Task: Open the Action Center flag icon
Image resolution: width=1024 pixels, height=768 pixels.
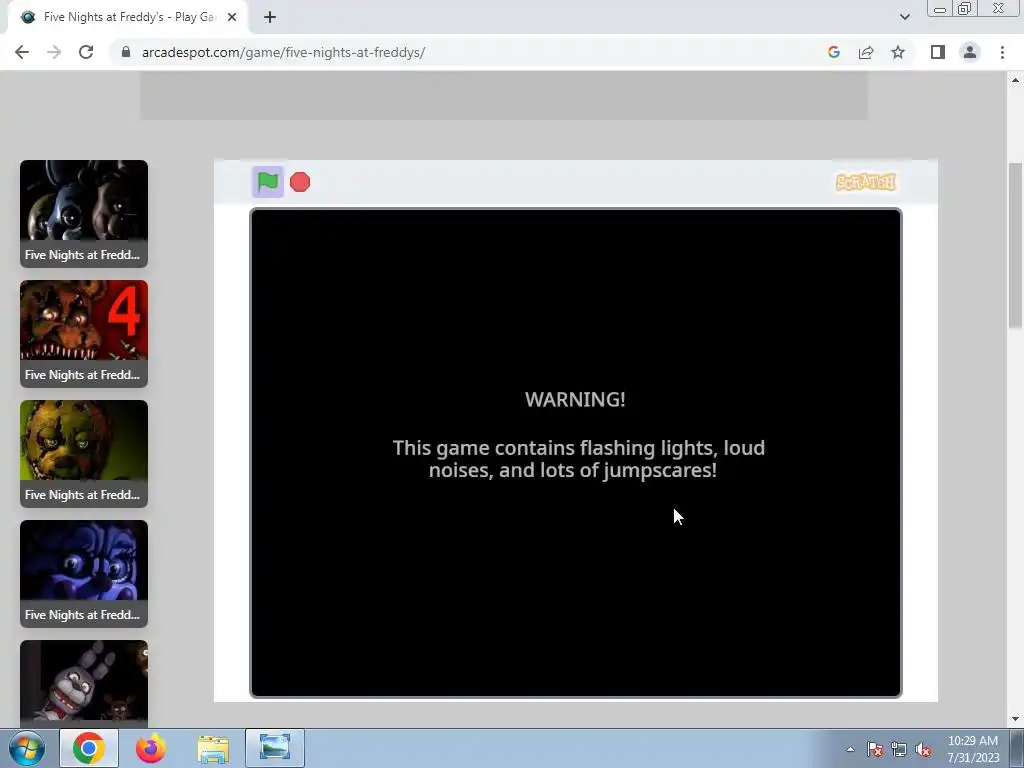Action: [874, 750]
